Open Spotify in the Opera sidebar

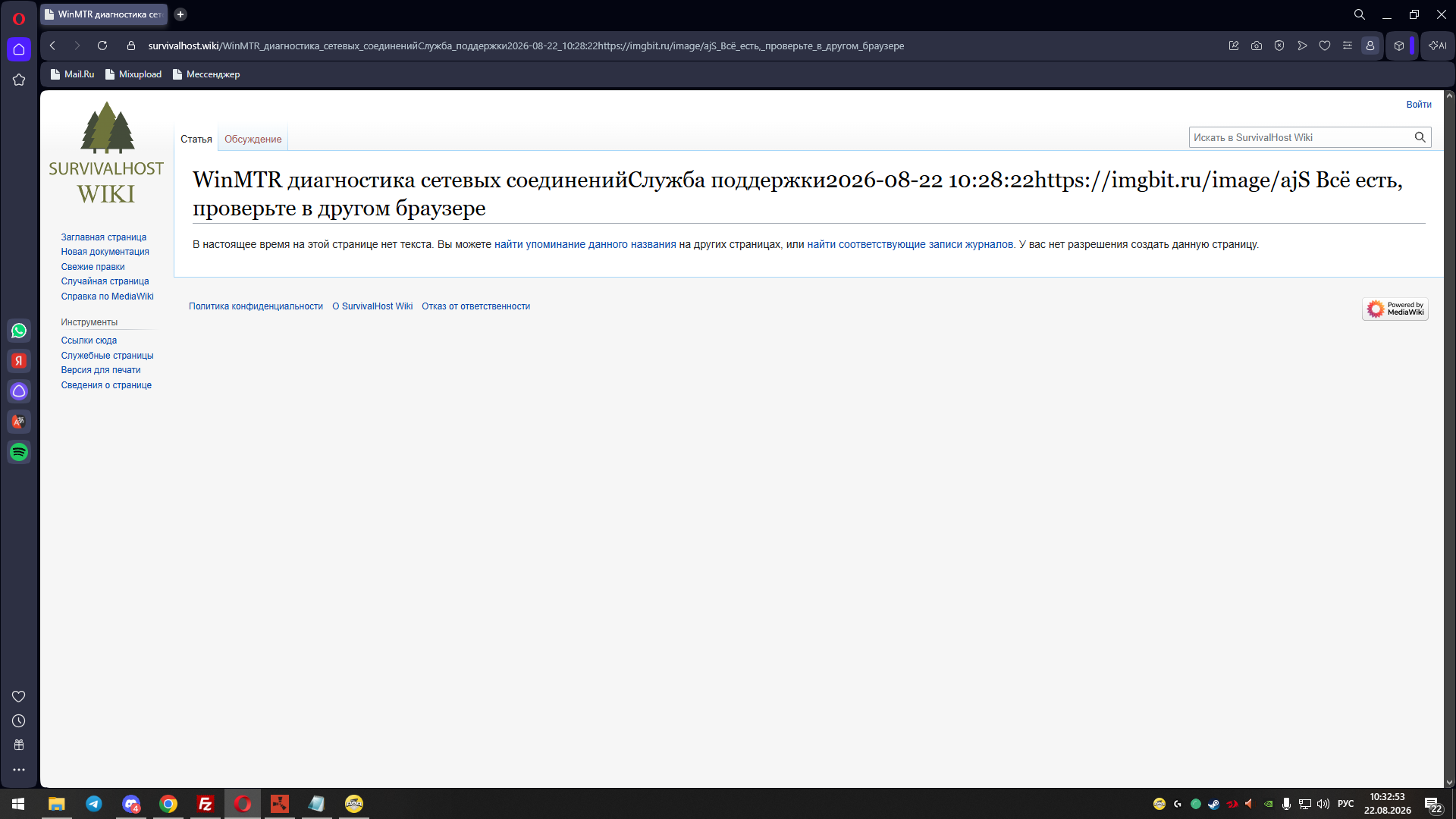19,452
